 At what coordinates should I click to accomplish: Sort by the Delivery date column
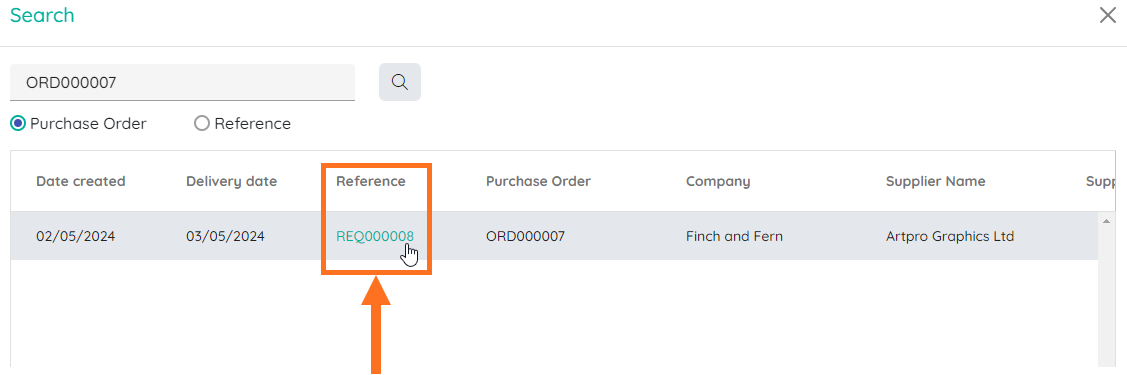click(x=231, y=181)
